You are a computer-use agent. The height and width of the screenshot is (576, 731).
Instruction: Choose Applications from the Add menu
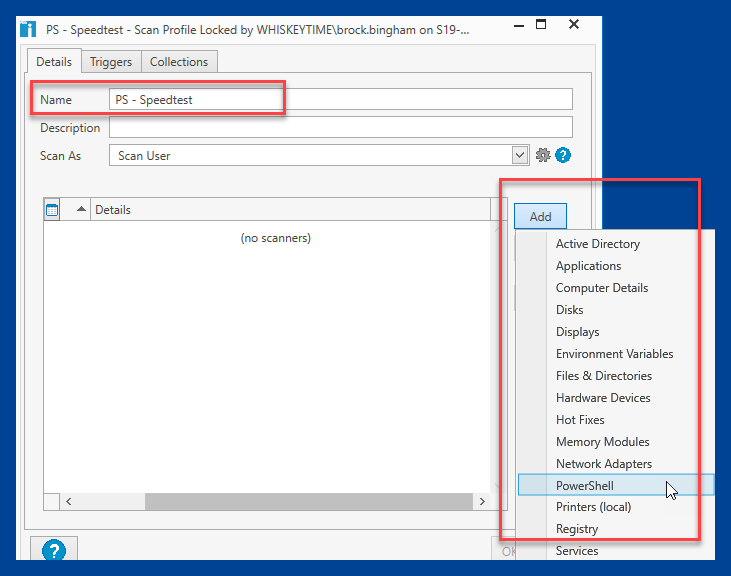tap(616, 266)
